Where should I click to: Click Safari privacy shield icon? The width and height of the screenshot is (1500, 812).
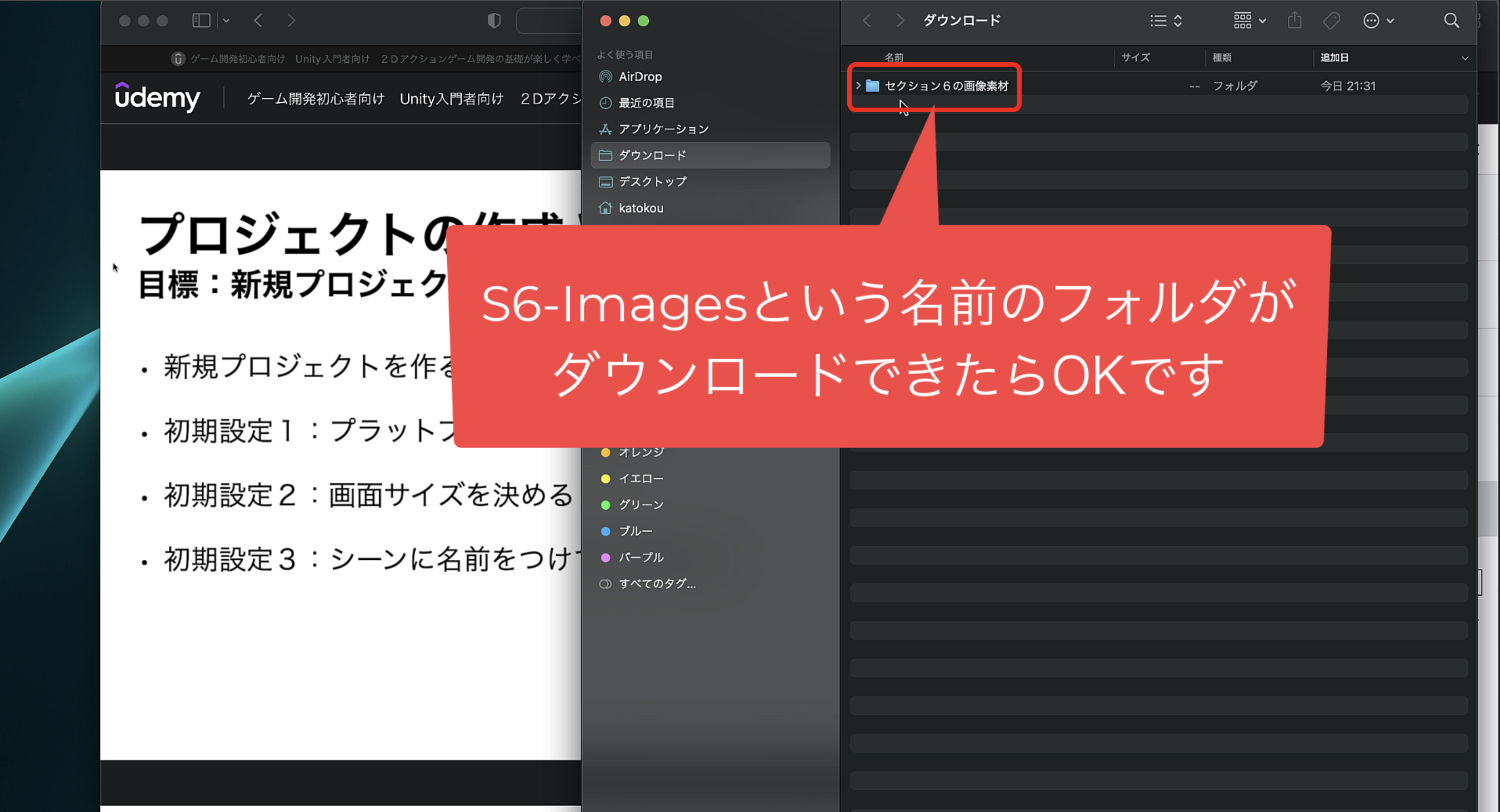point(494,20)
